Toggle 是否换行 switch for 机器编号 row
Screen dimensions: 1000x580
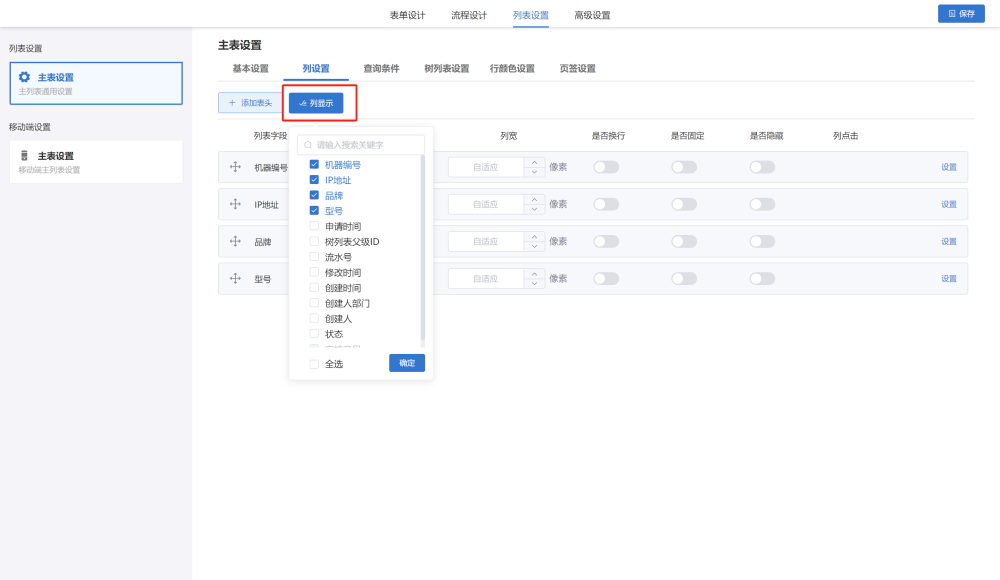coord(606,167)
